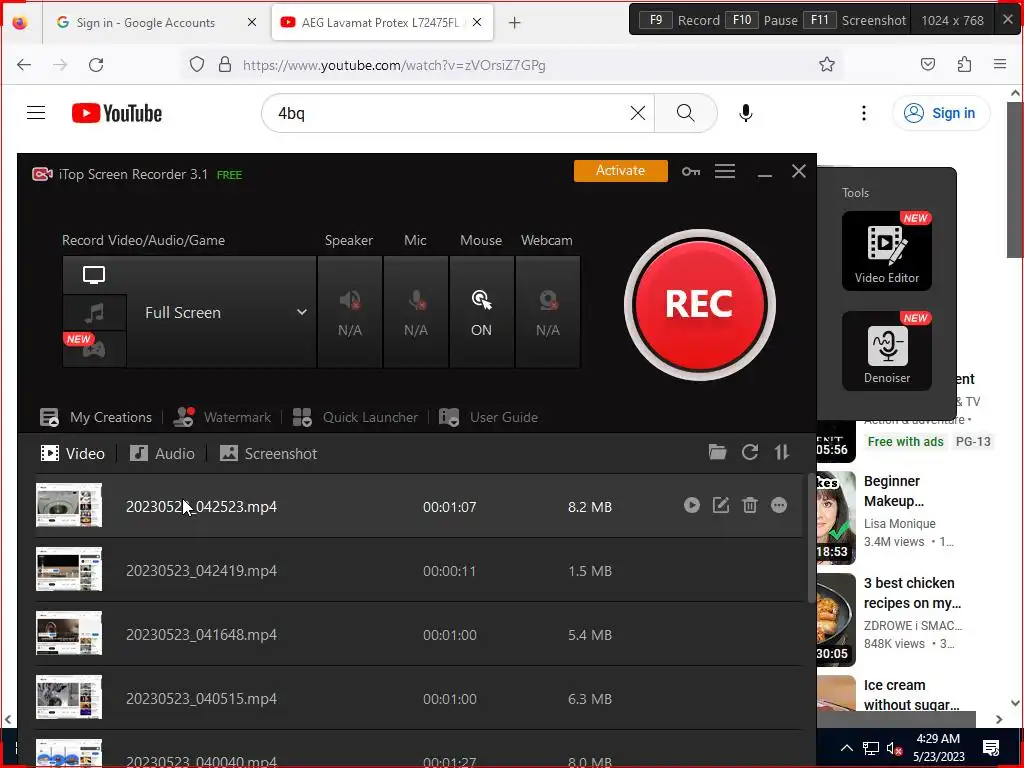Switch to game recording gamepad mode

pos(94,349)
